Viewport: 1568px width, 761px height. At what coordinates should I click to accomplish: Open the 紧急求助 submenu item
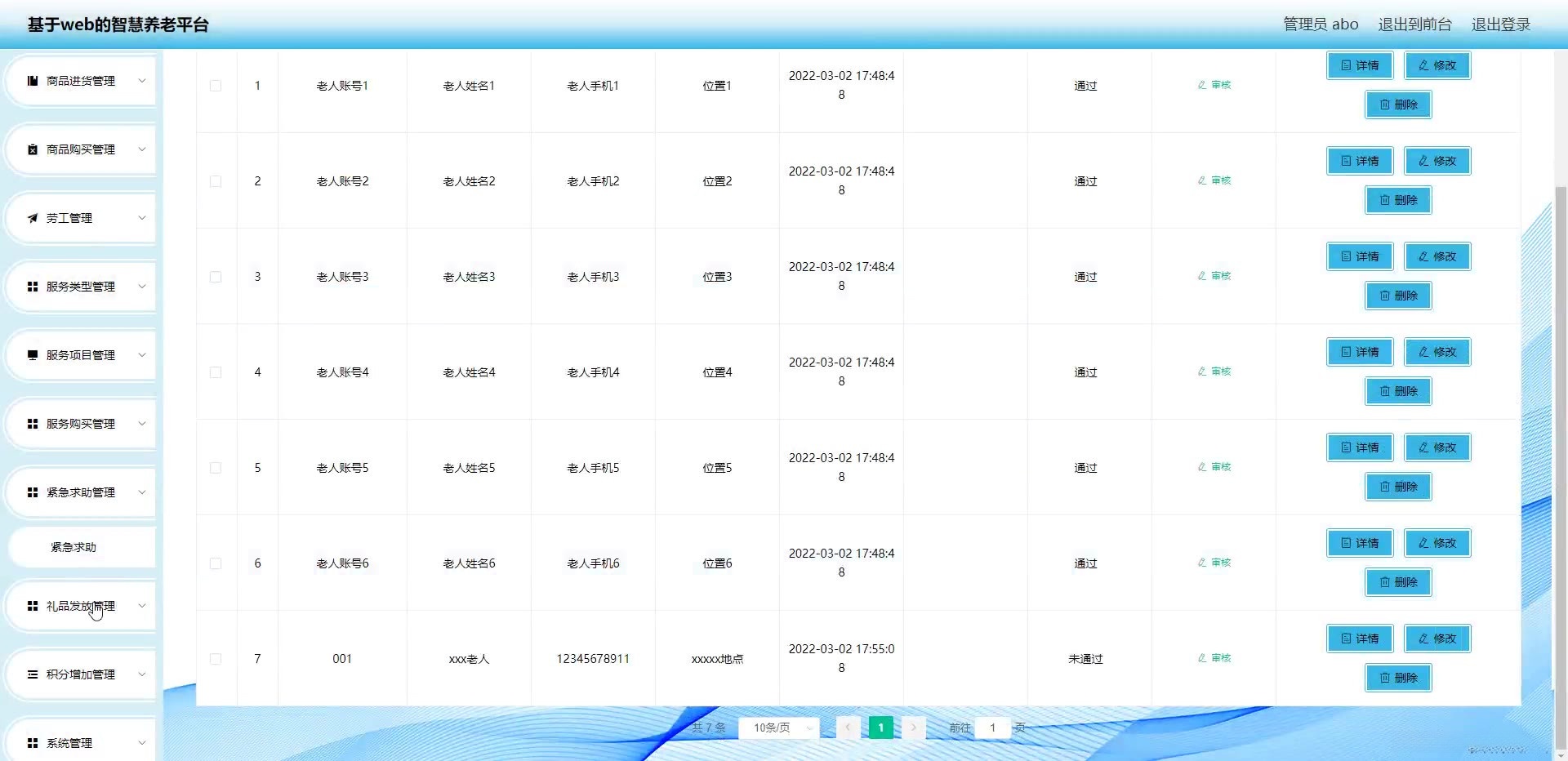point(82,547)
